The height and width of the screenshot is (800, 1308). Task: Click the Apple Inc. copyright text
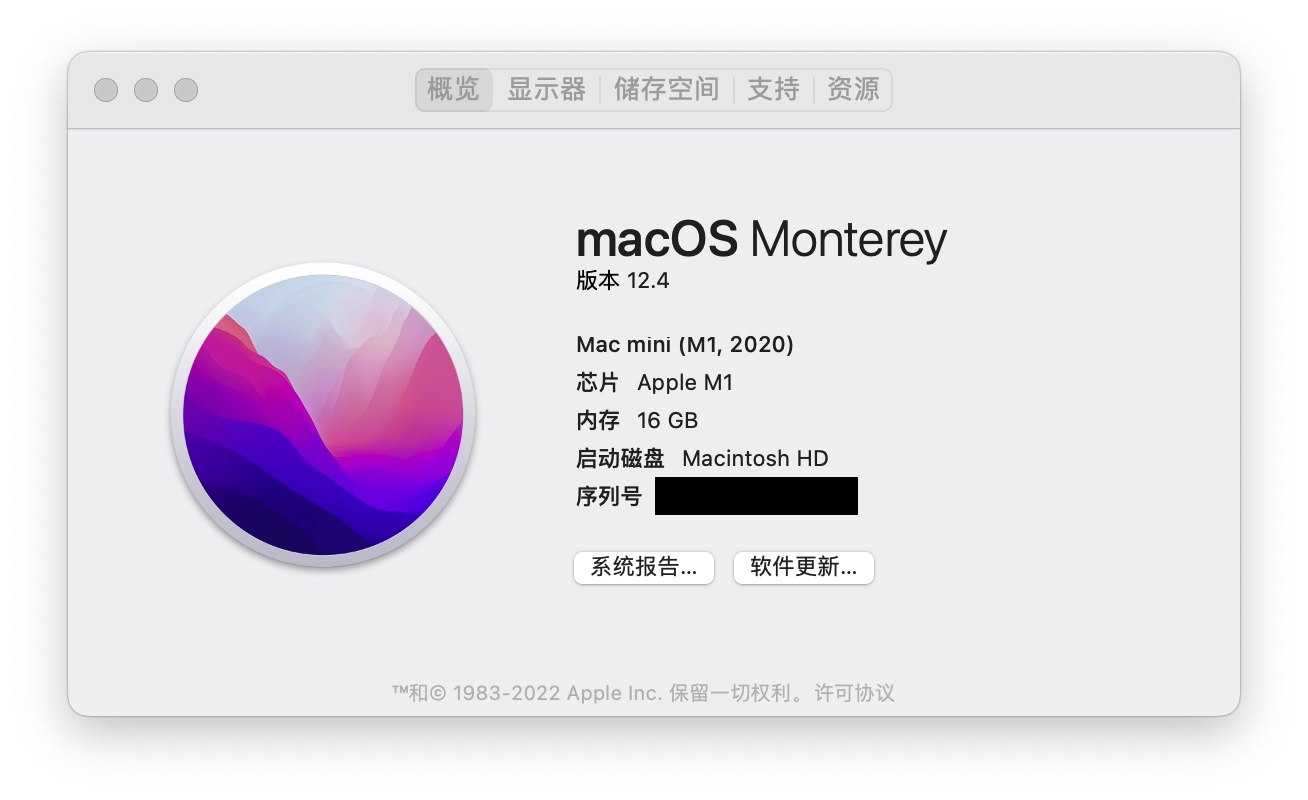pos(613,693)
